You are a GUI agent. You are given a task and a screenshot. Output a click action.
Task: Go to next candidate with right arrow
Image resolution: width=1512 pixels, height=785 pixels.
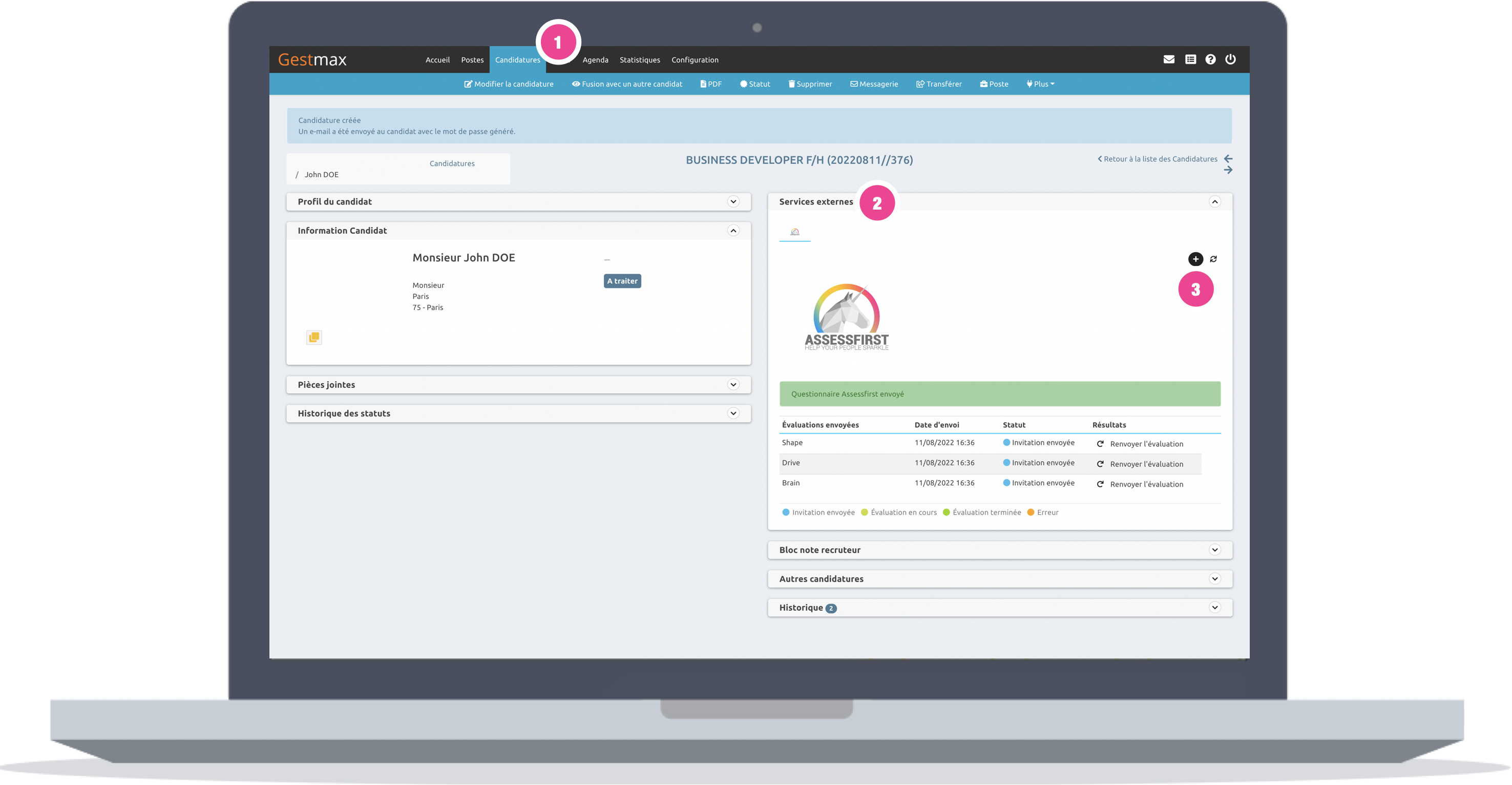1228,170
